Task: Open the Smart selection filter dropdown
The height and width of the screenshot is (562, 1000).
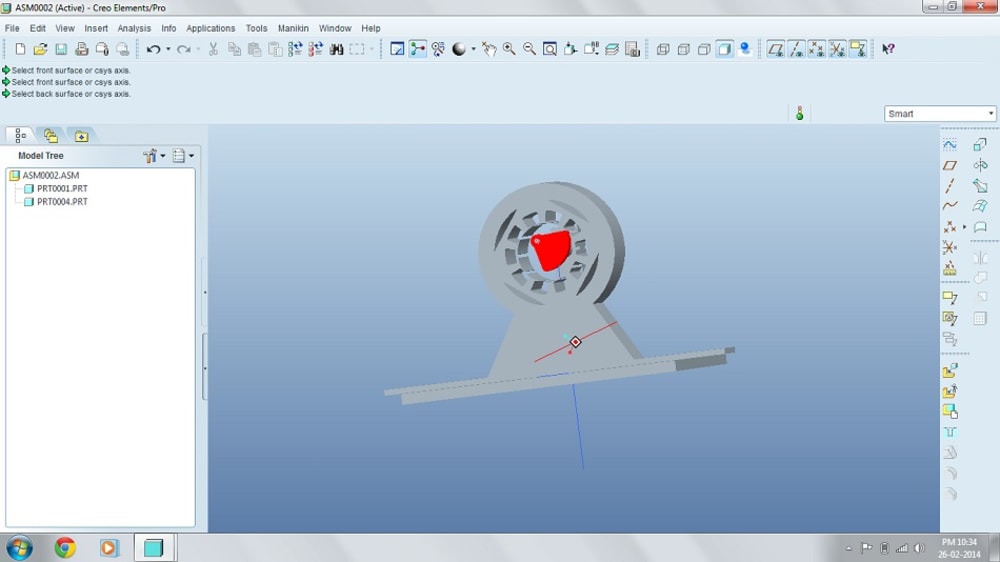Action: pyautogui.click(x=939, y=114)
